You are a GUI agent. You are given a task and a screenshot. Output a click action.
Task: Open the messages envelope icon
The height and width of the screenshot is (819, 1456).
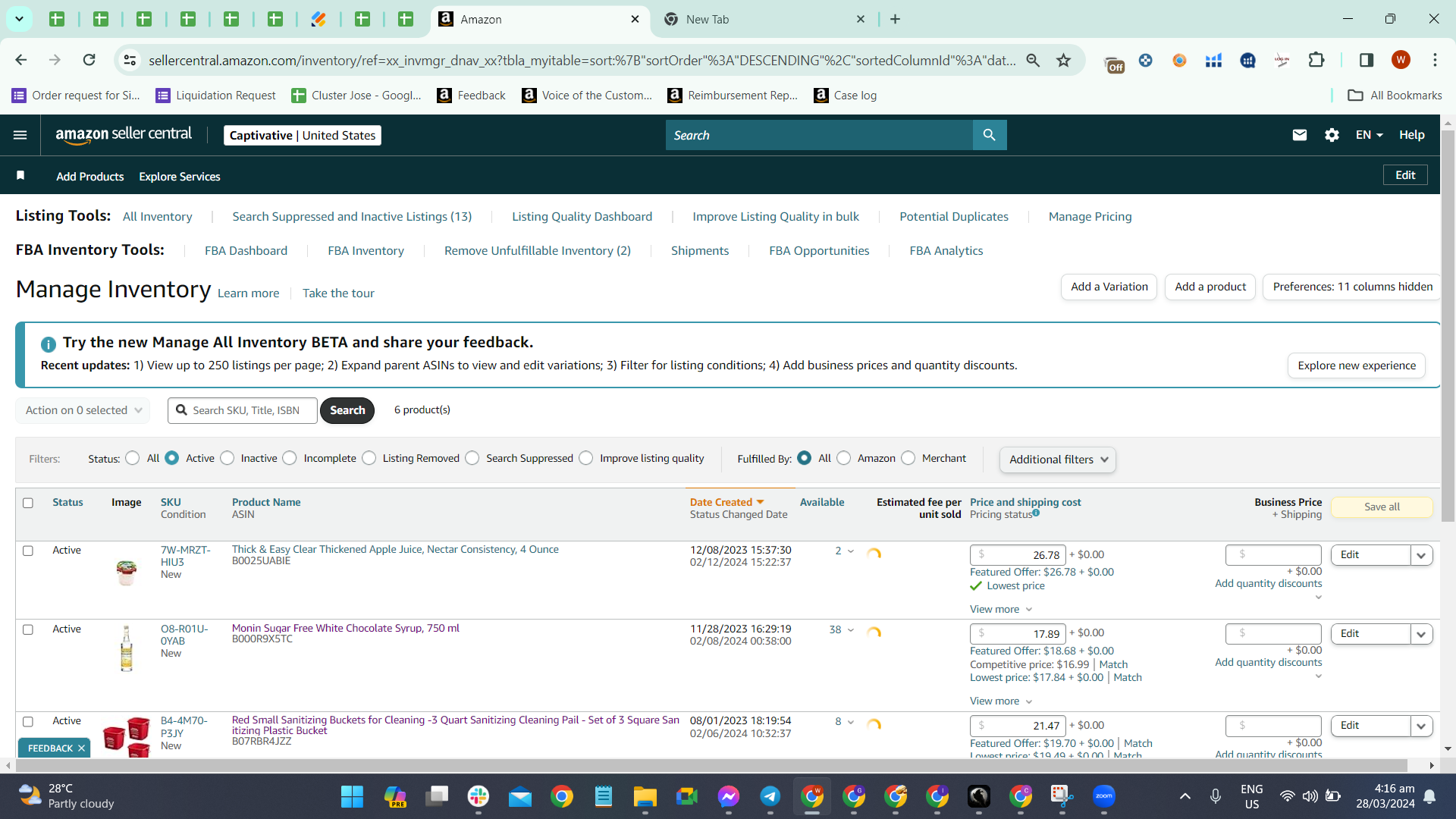pyautogui.click(x=1300, y=135)
